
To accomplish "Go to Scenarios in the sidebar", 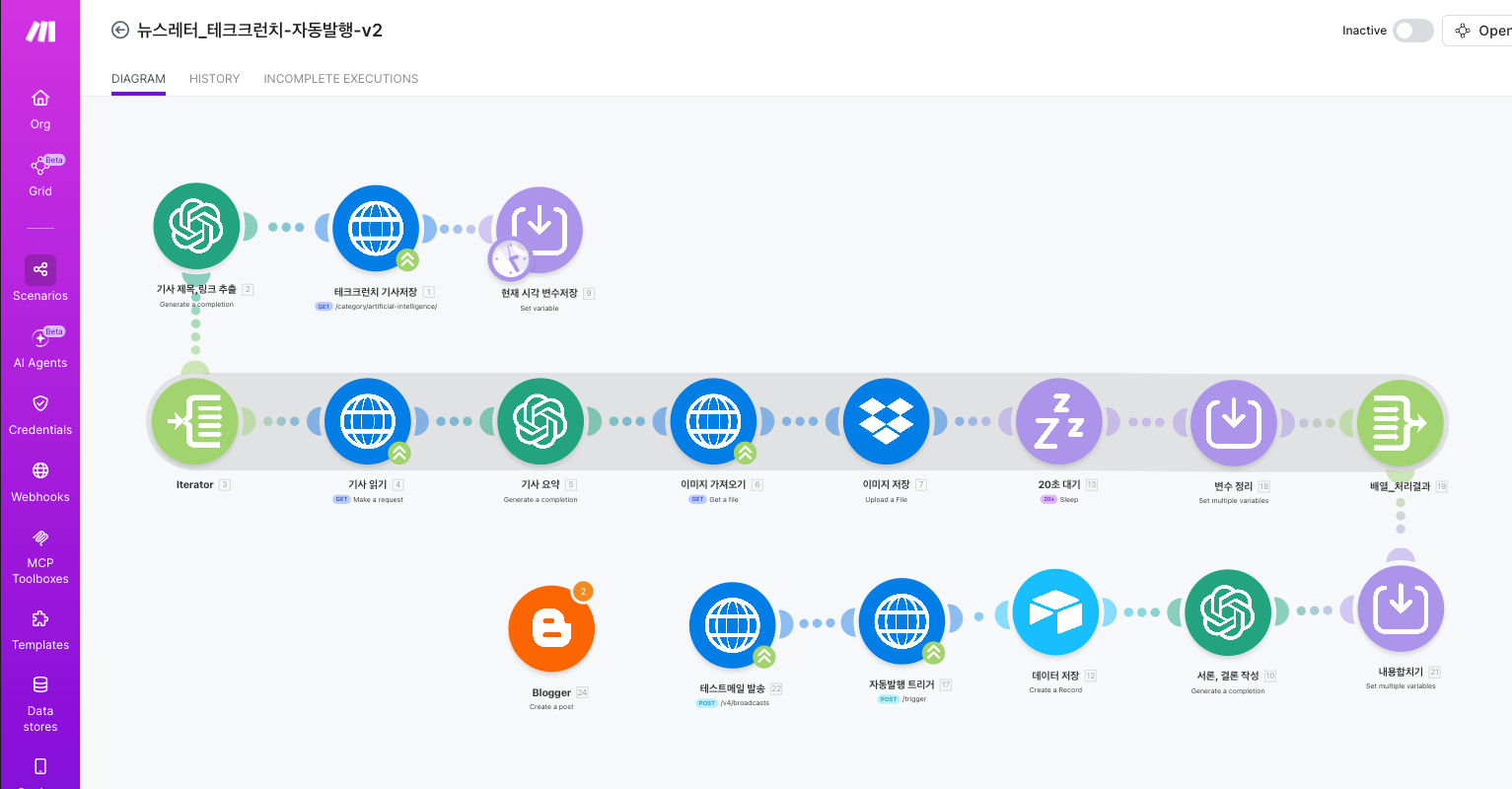I will (40, 279).
